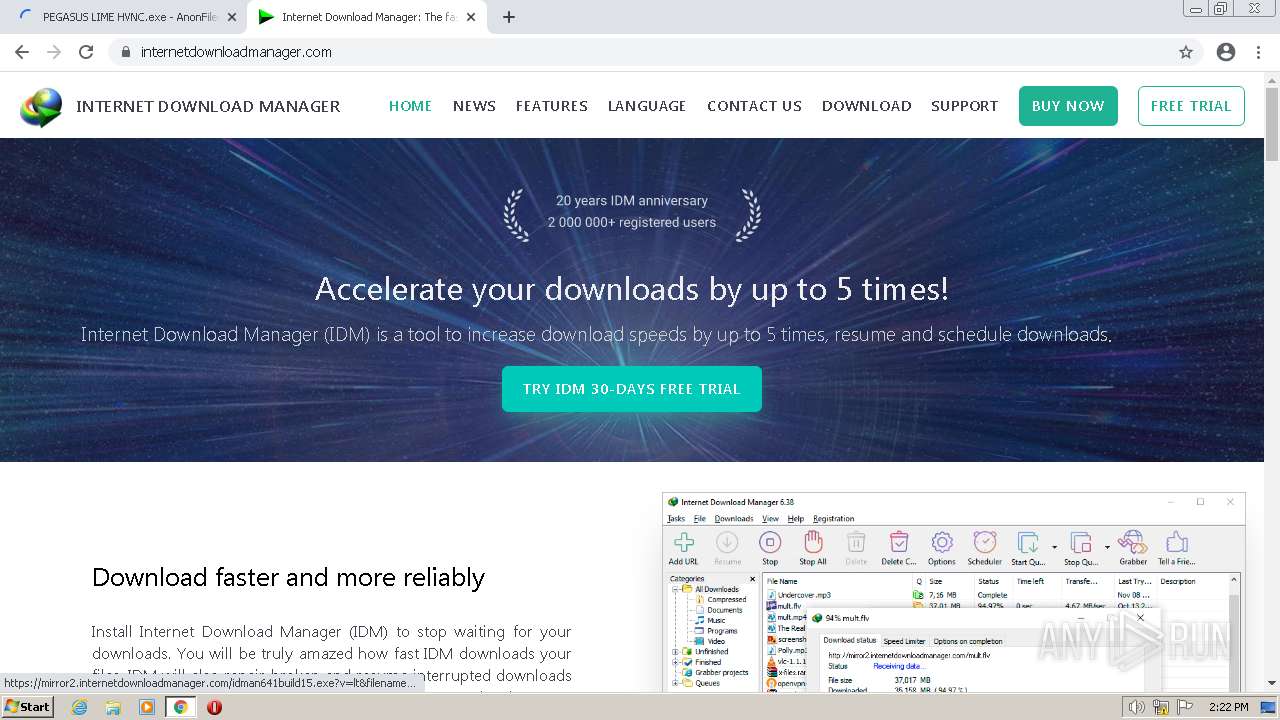This screenshot has width=1280, height=720.
Task: Open Windows Explorer folder from the taskbar
Action: [x=113, y=707]
